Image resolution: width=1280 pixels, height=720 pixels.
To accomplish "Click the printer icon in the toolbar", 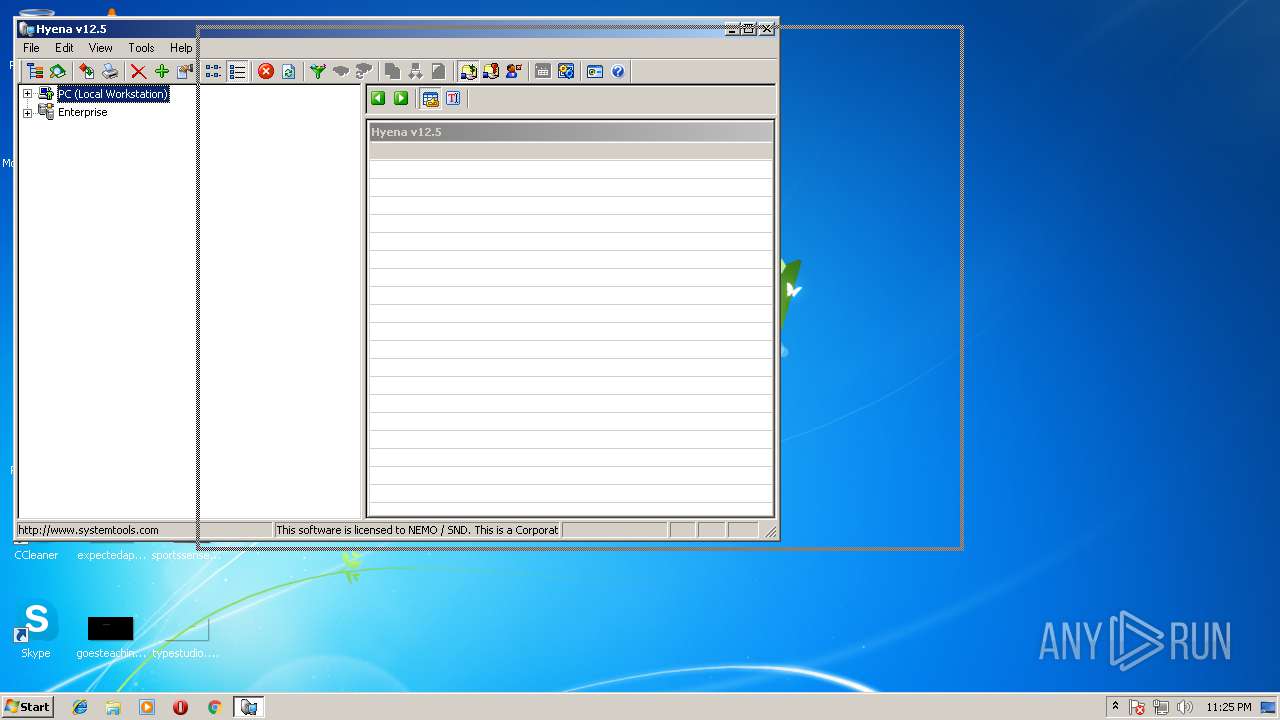I will click(110, 71).
